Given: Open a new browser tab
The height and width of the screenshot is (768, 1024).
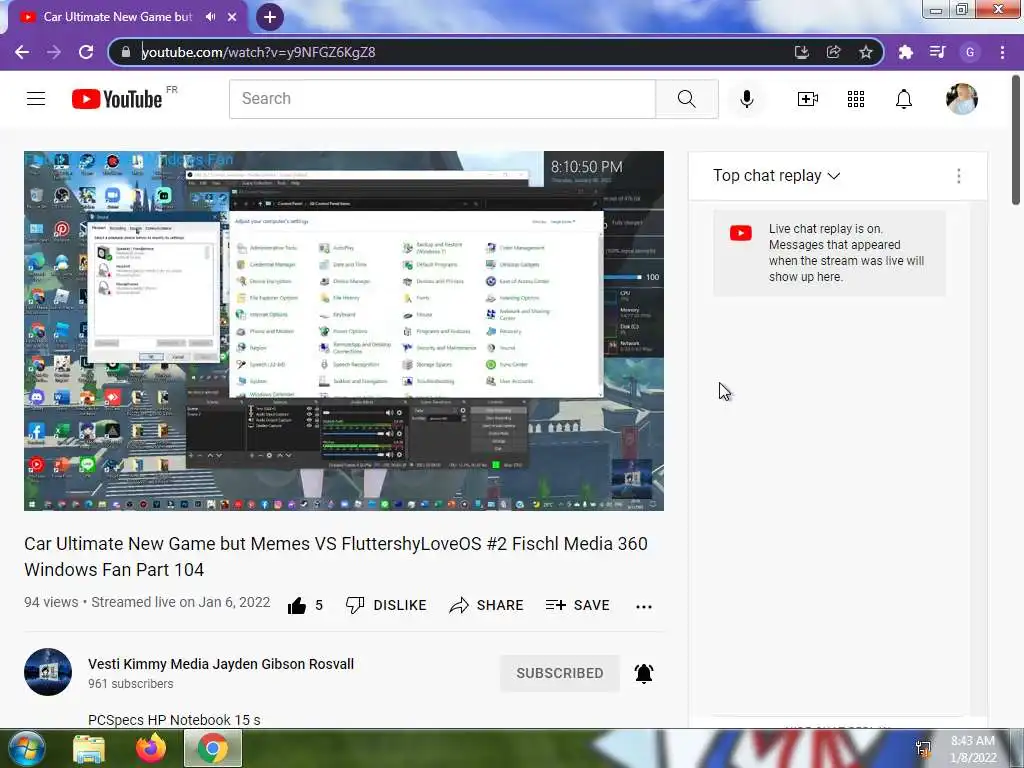Looking at the screenshot, I should point(270,17).
